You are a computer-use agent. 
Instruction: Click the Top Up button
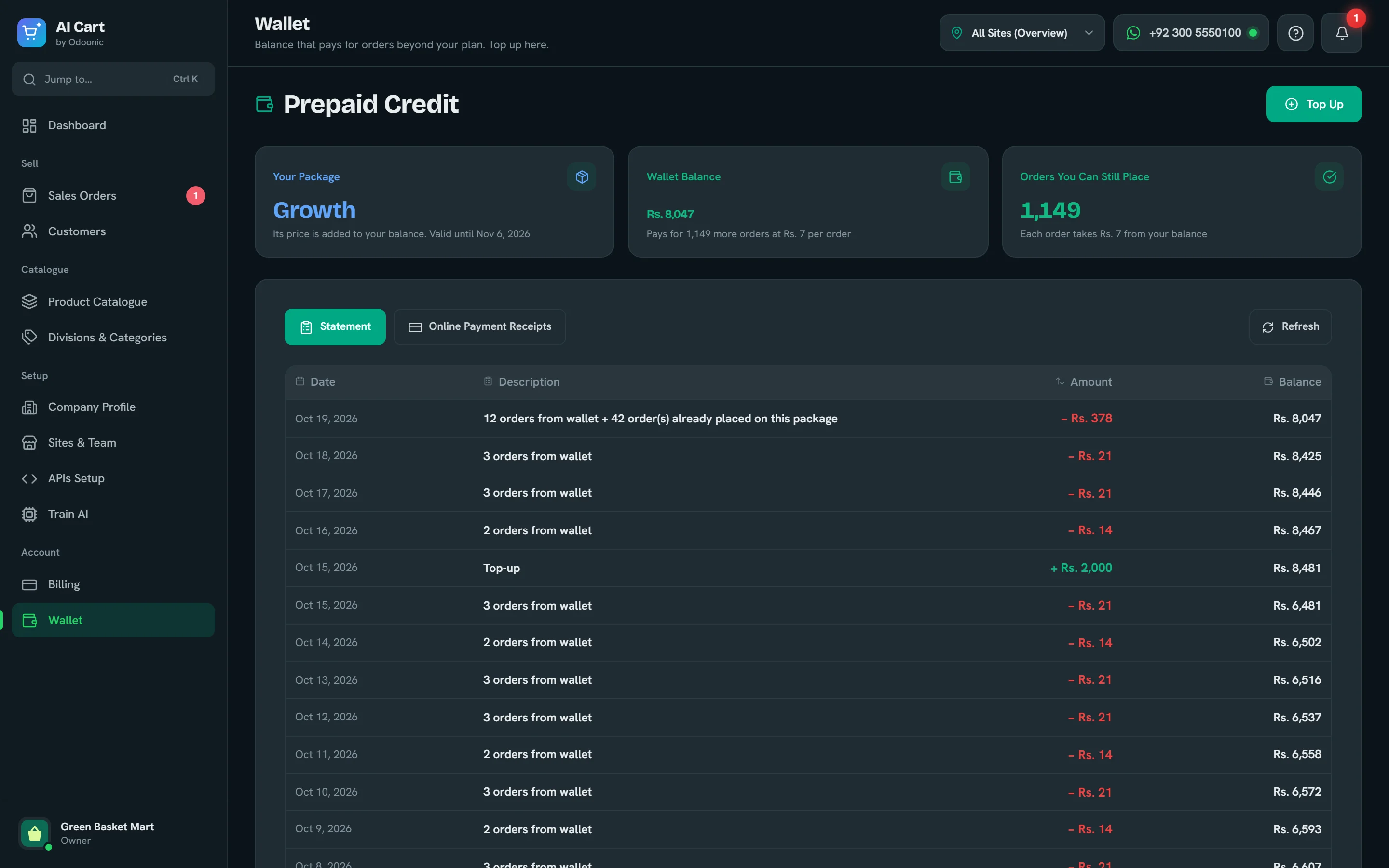click(1314, 105)
